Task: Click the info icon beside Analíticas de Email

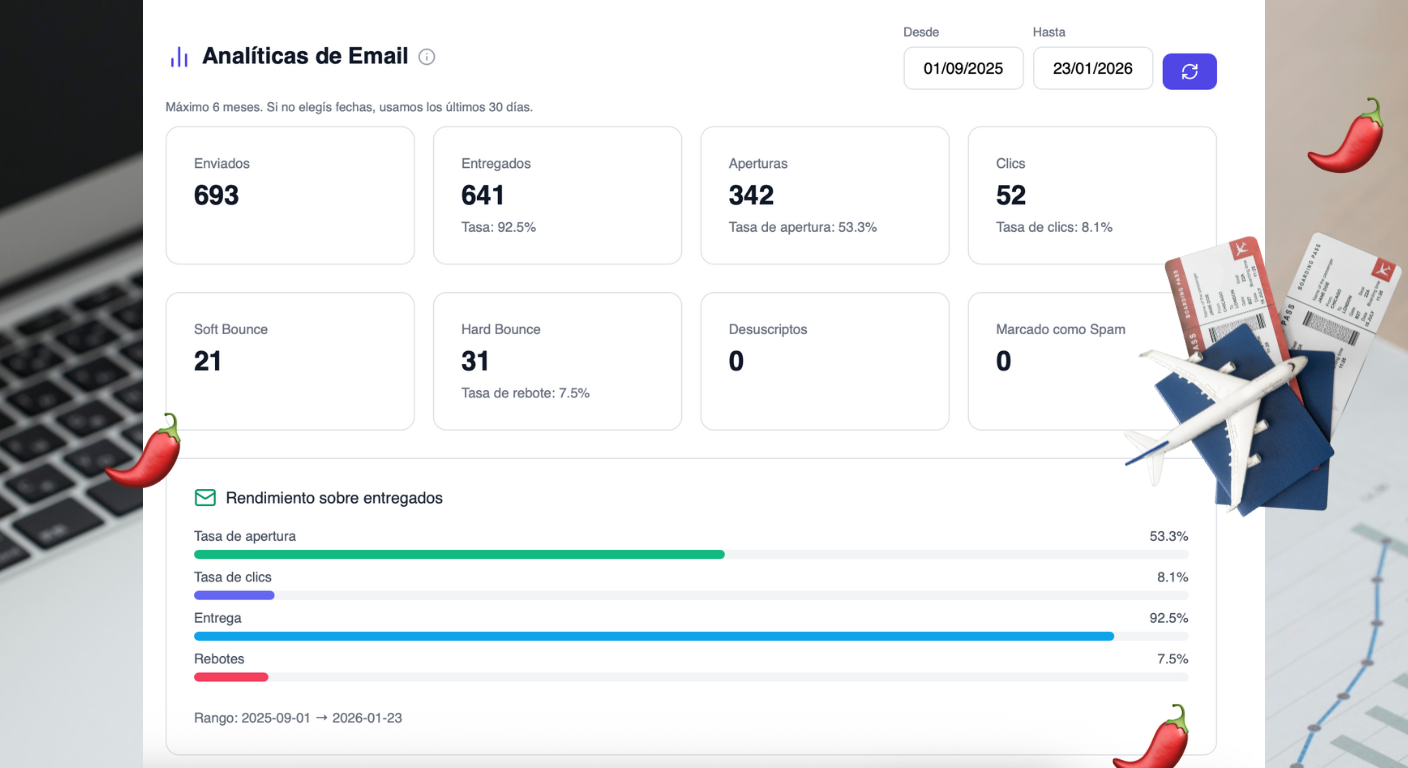Action: click(427, 57)
